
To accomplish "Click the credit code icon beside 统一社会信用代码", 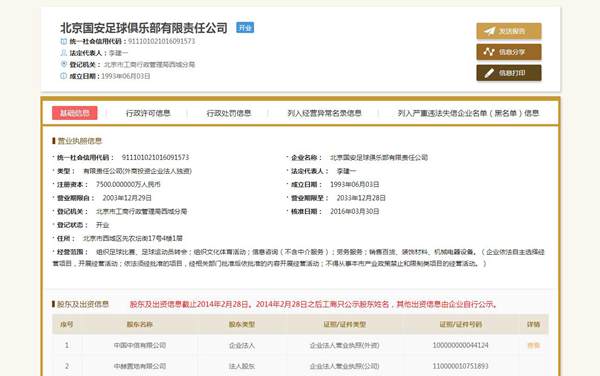I will 64,41.
